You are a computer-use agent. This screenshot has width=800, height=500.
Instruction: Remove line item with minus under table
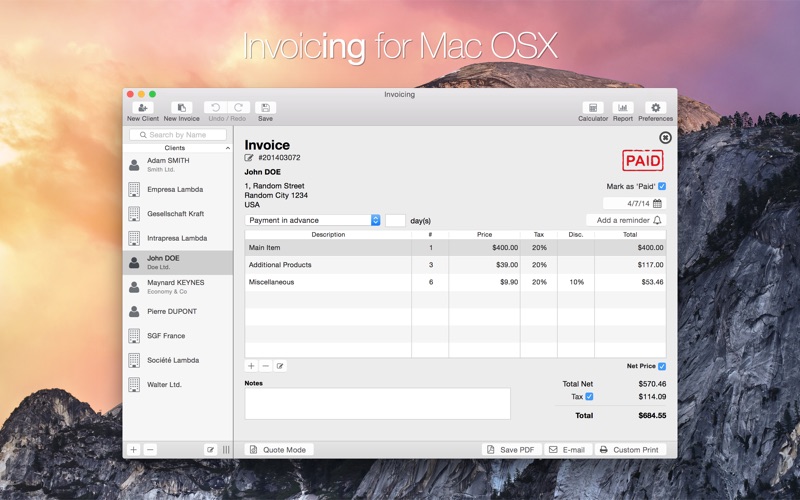click(x=265, y=366)
